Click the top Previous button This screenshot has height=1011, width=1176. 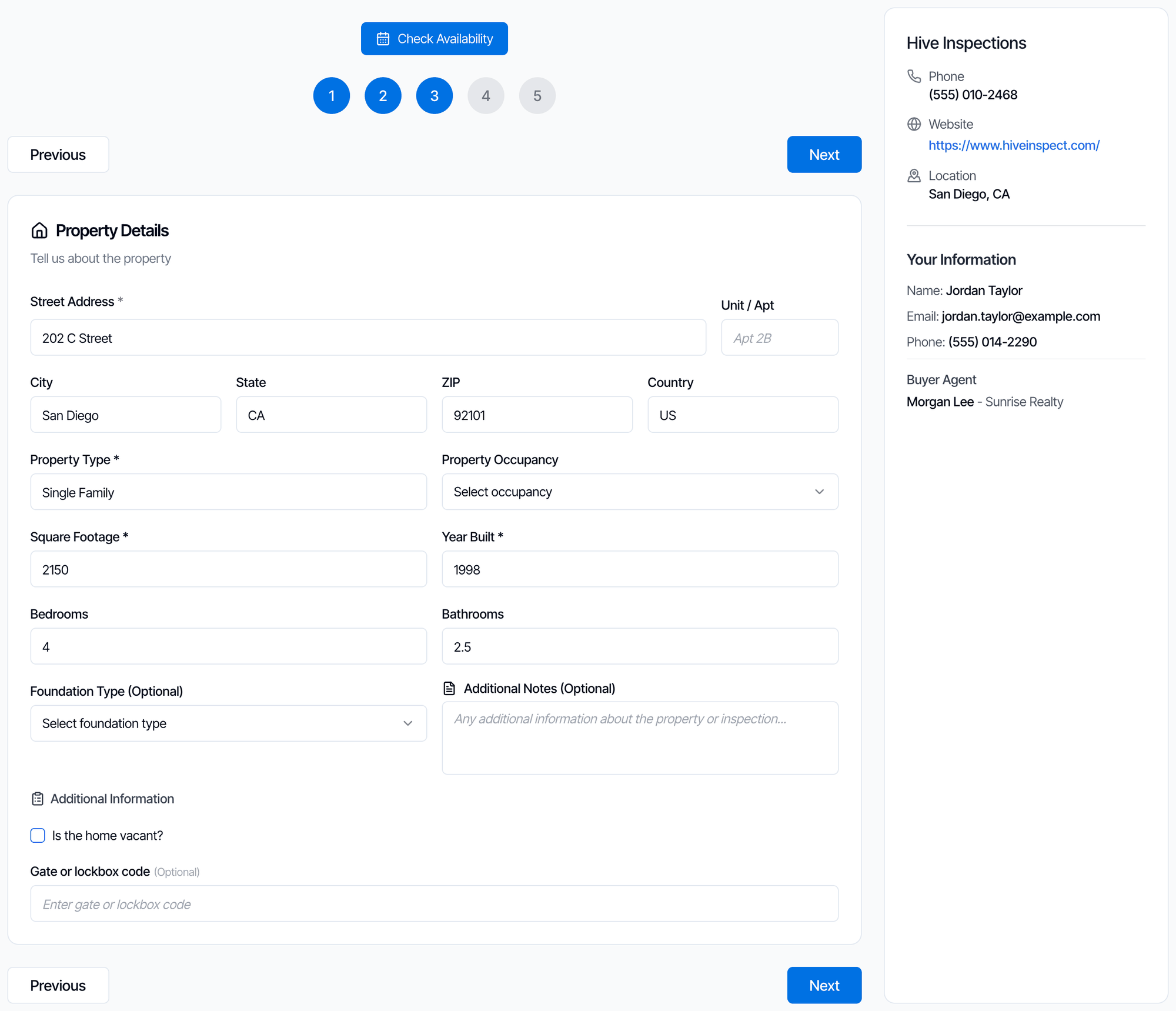pos(58,155)
